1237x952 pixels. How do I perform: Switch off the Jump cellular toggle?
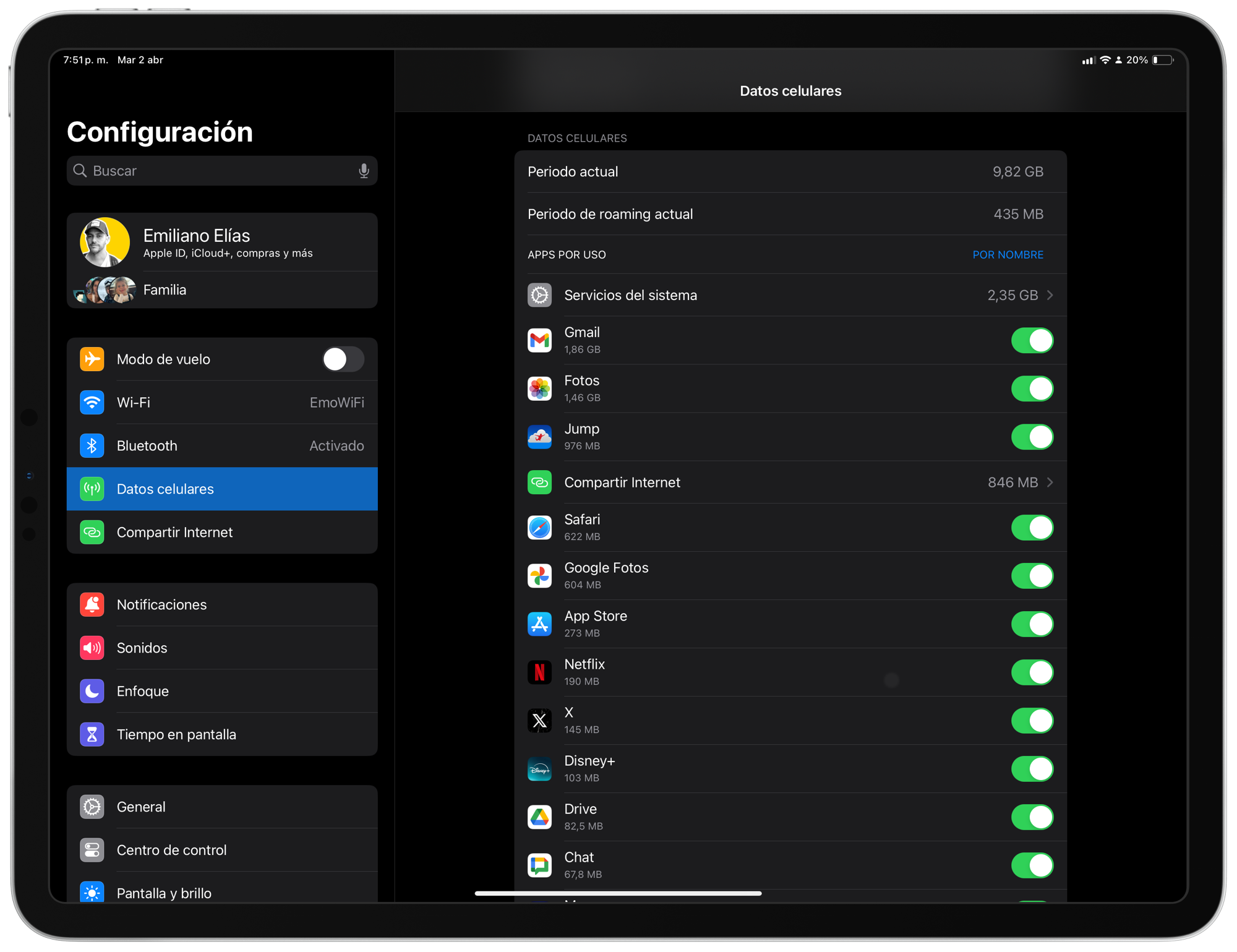1032,437
